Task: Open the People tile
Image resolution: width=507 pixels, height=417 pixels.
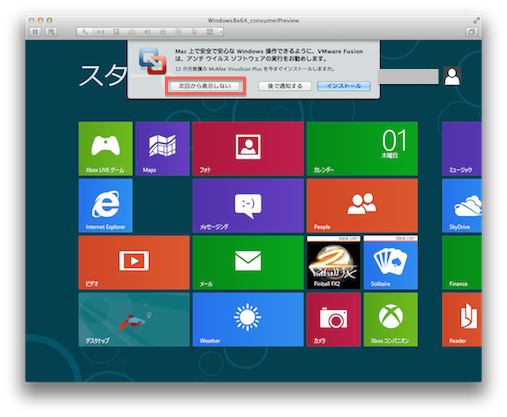Action: click(362, 206)
